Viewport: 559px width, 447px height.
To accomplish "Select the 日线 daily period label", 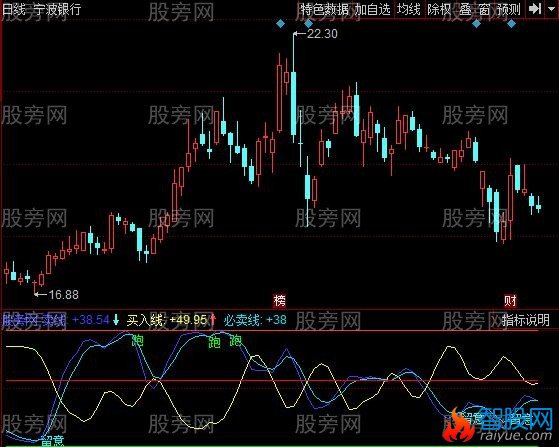I will pyautogui.click(x=14, y=9).
